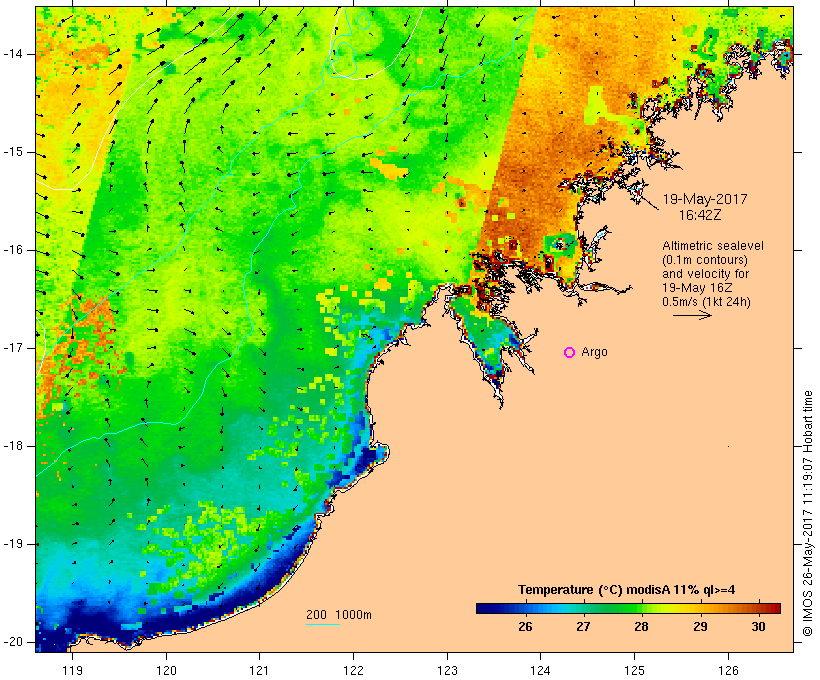Click longitude axis label '120'
Viewport: 820px width, 680px height.
[x=166, y=670]
